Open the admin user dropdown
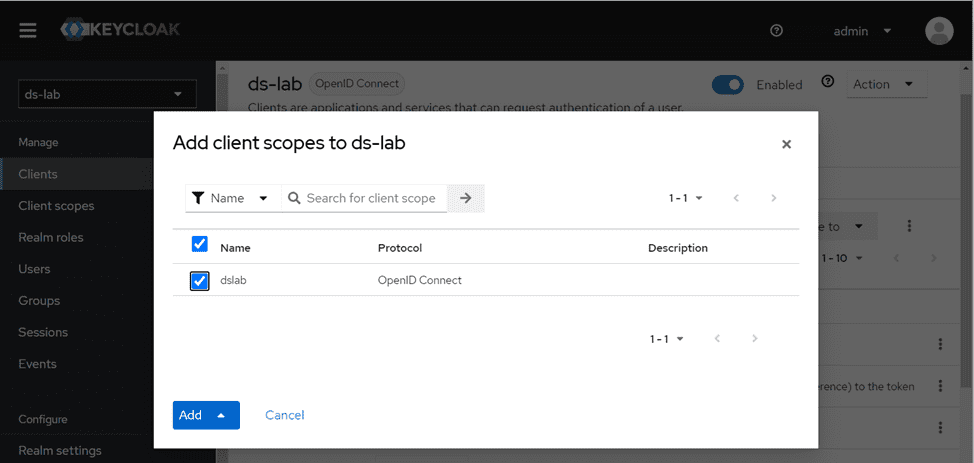 pos(862,31)
